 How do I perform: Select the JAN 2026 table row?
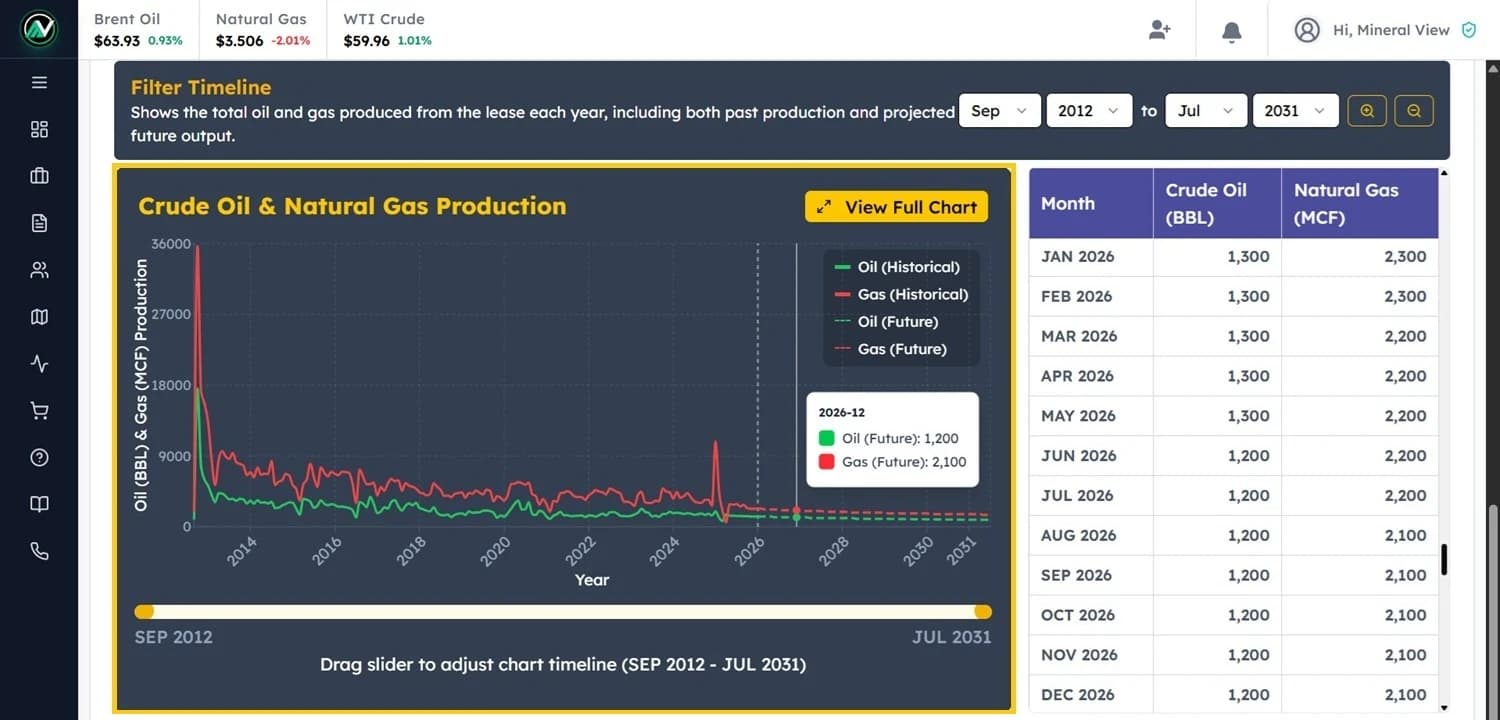(x=1234, y=257)
